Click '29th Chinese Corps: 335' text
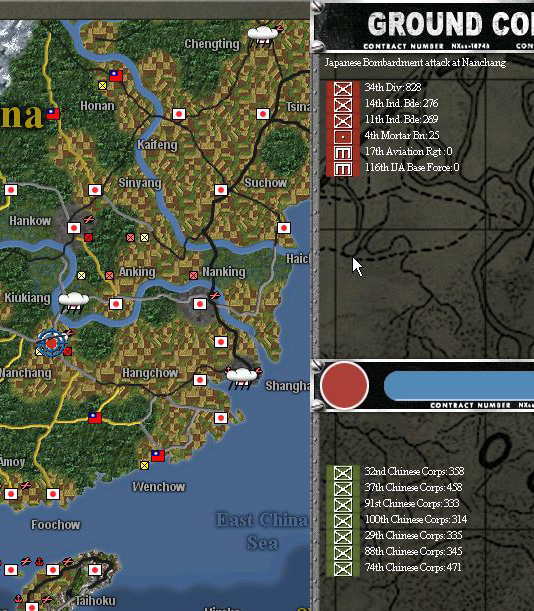This screenshot has height=611, width=534. [x=413, y=535]
